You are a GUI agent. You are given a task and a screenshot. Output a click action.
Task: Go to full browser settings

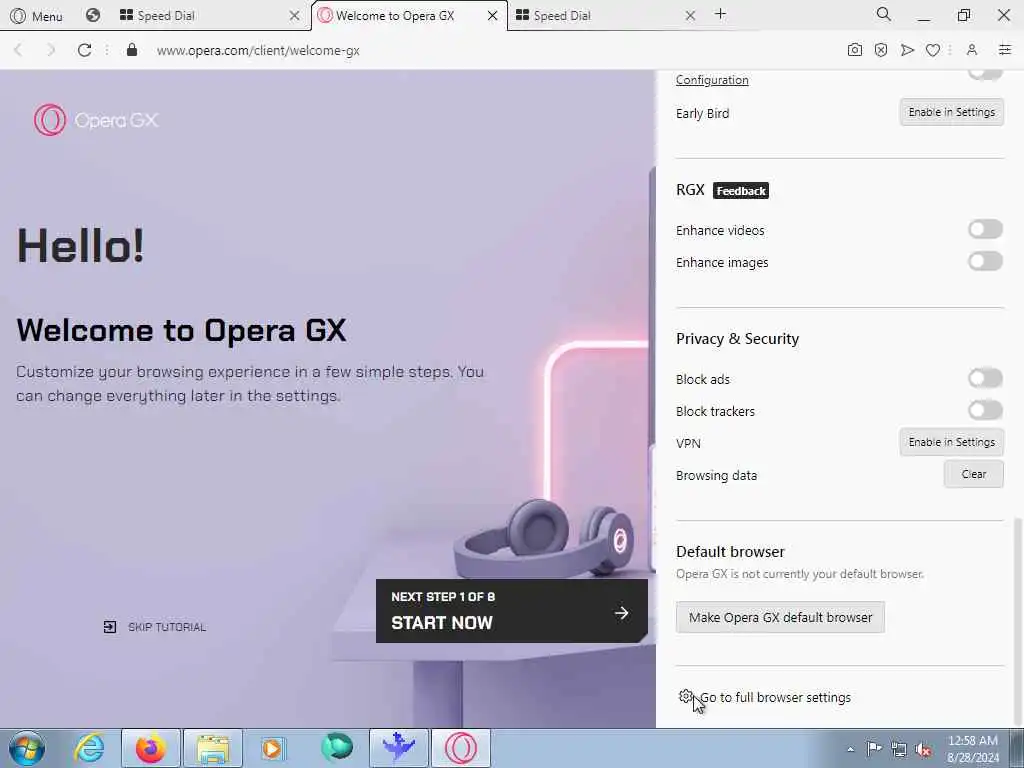point(775,697)
